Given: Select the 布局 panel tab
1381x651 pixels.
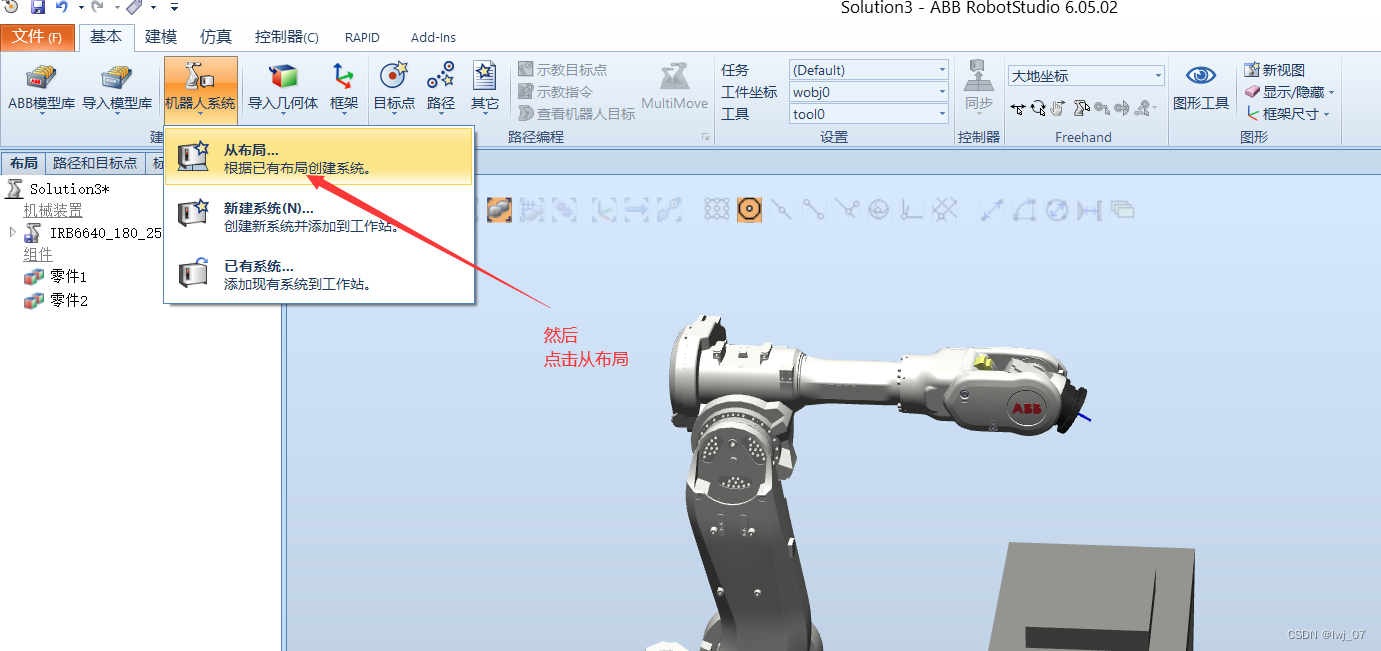Looking at the screenshot, I should pyautogui.click(x=23, y=163).
